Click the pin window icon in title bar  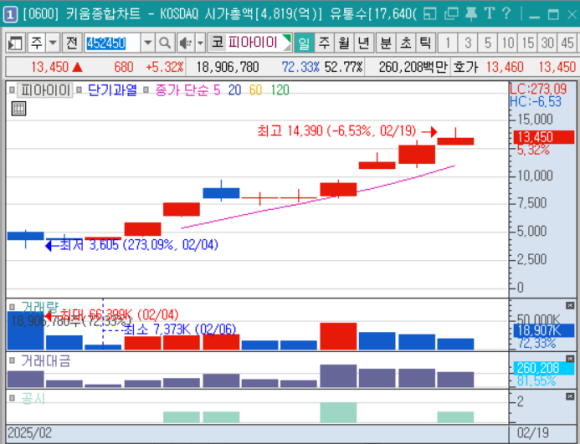[471, 14]
